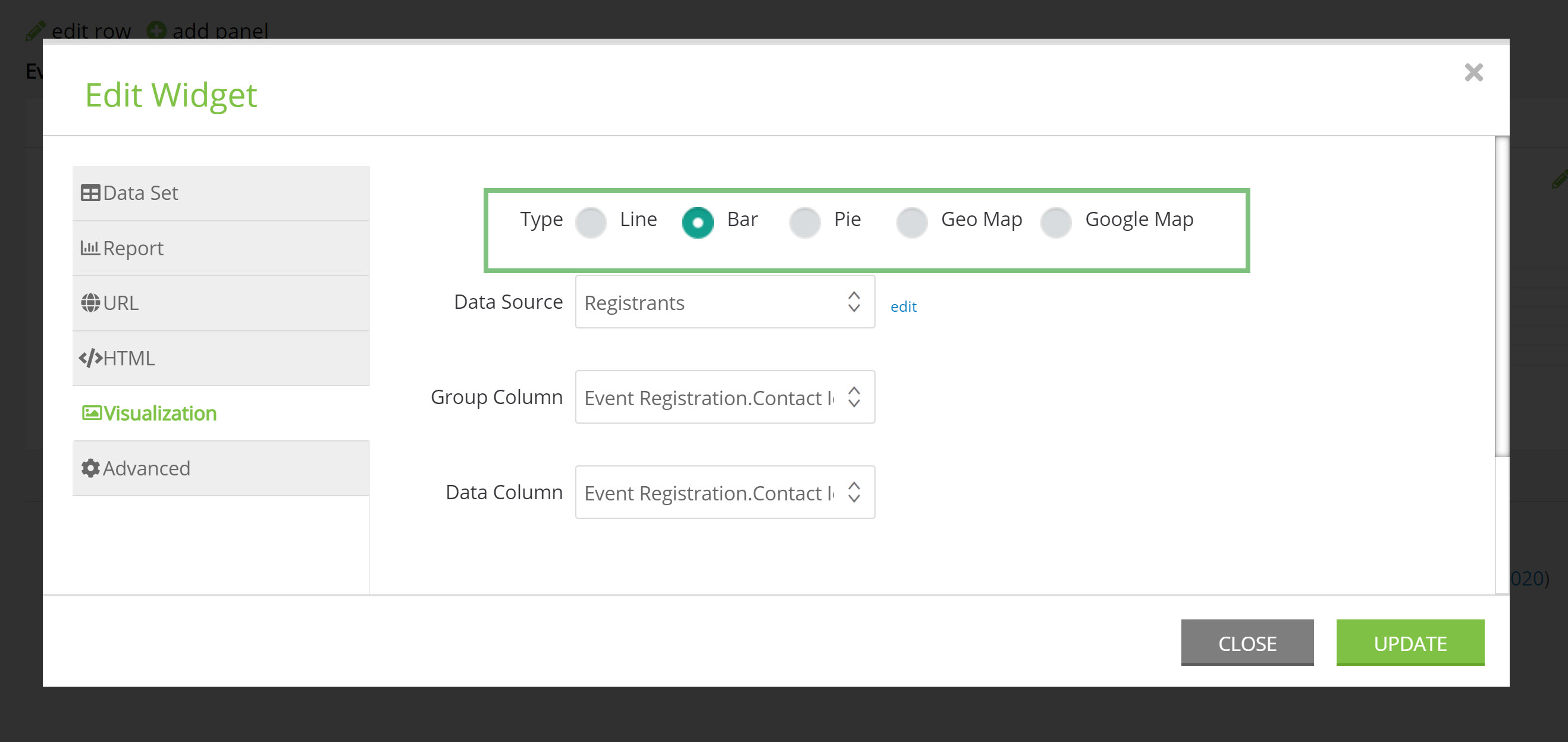Click the add panel link behind dialog
This screenshot has width=1568, height=742.
[220, 30]
